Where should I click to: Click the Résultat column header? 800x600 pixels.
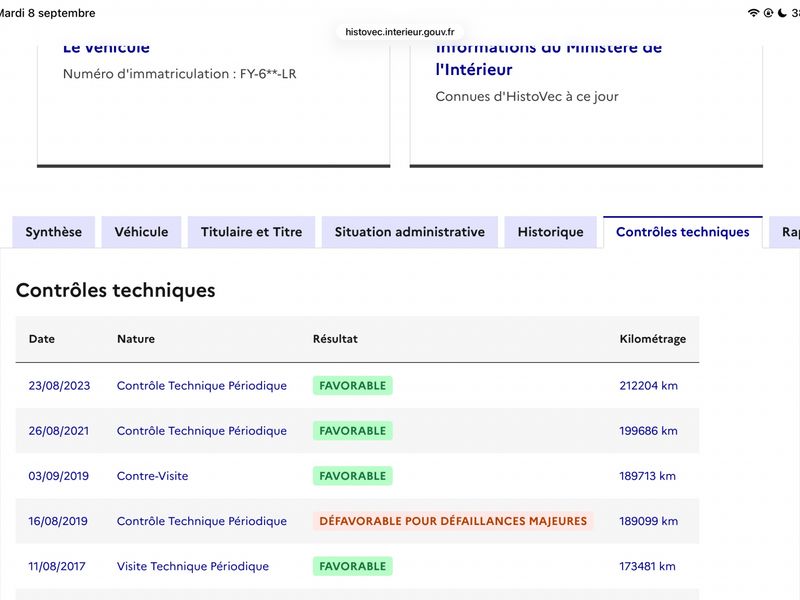(x=335, y=339)
